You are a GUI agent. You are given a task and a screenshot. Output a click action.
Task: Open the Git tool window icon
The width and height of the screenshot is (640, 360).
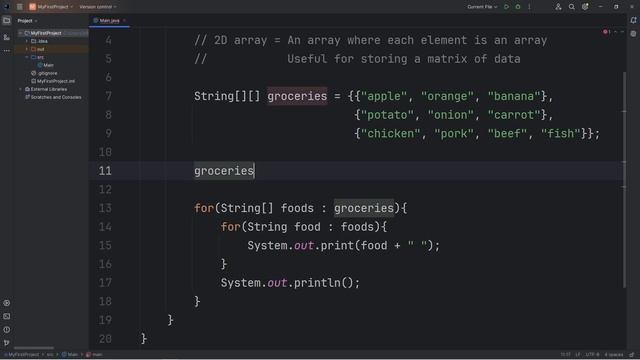(x=7, y=342)
